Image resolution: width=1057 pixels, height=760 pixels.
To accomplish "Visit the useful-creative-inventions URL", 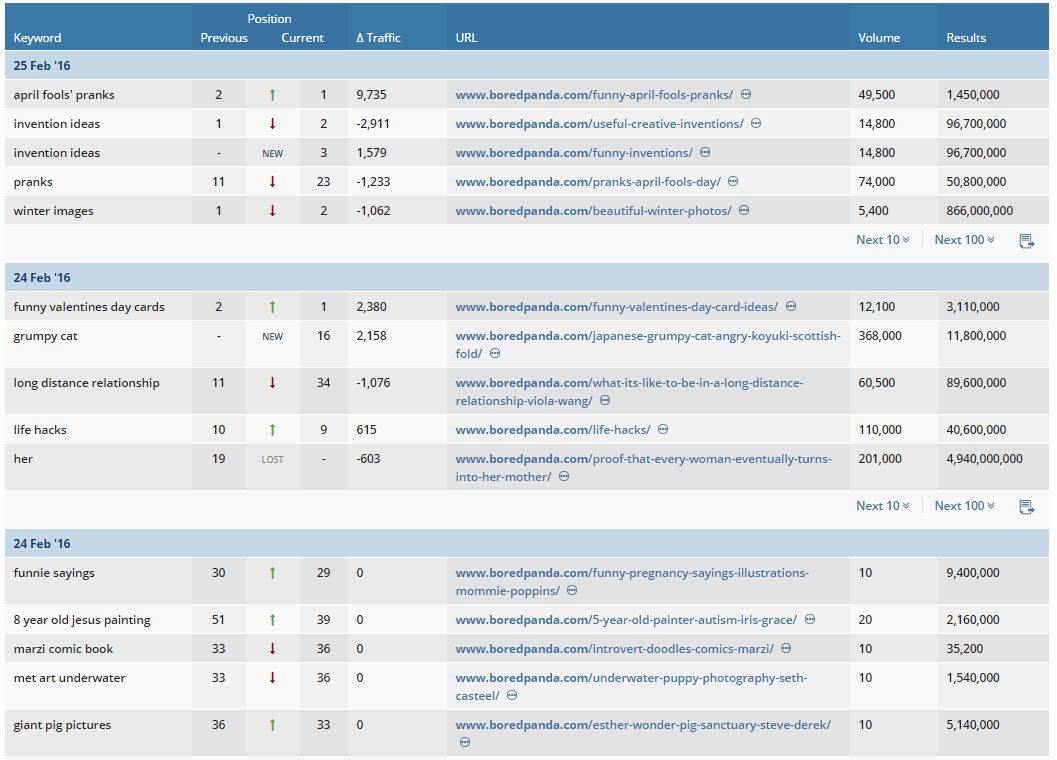I will point(600,123).
